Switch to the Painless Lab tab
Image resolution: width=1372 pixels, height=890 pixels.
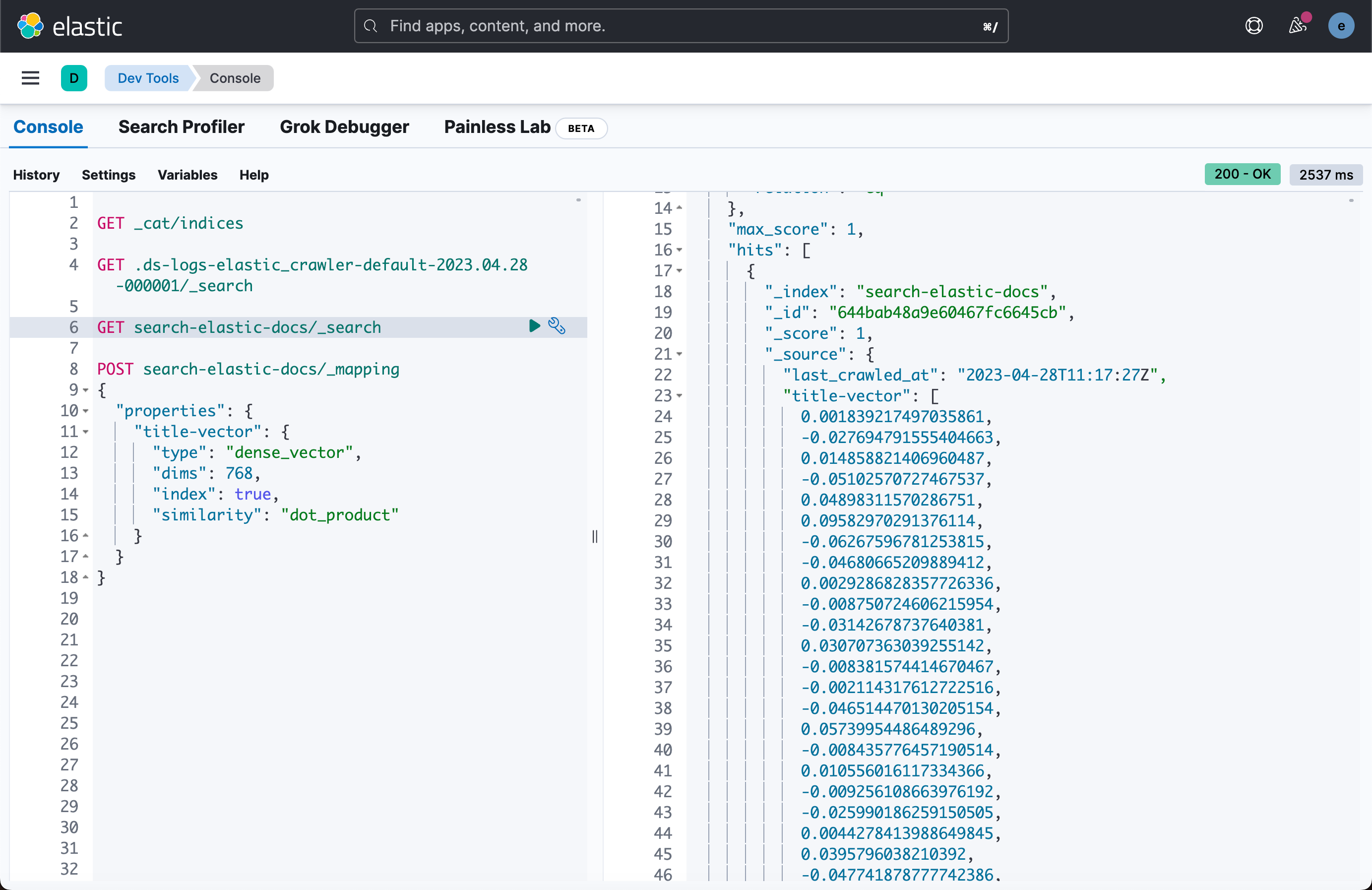coord(497,127)
